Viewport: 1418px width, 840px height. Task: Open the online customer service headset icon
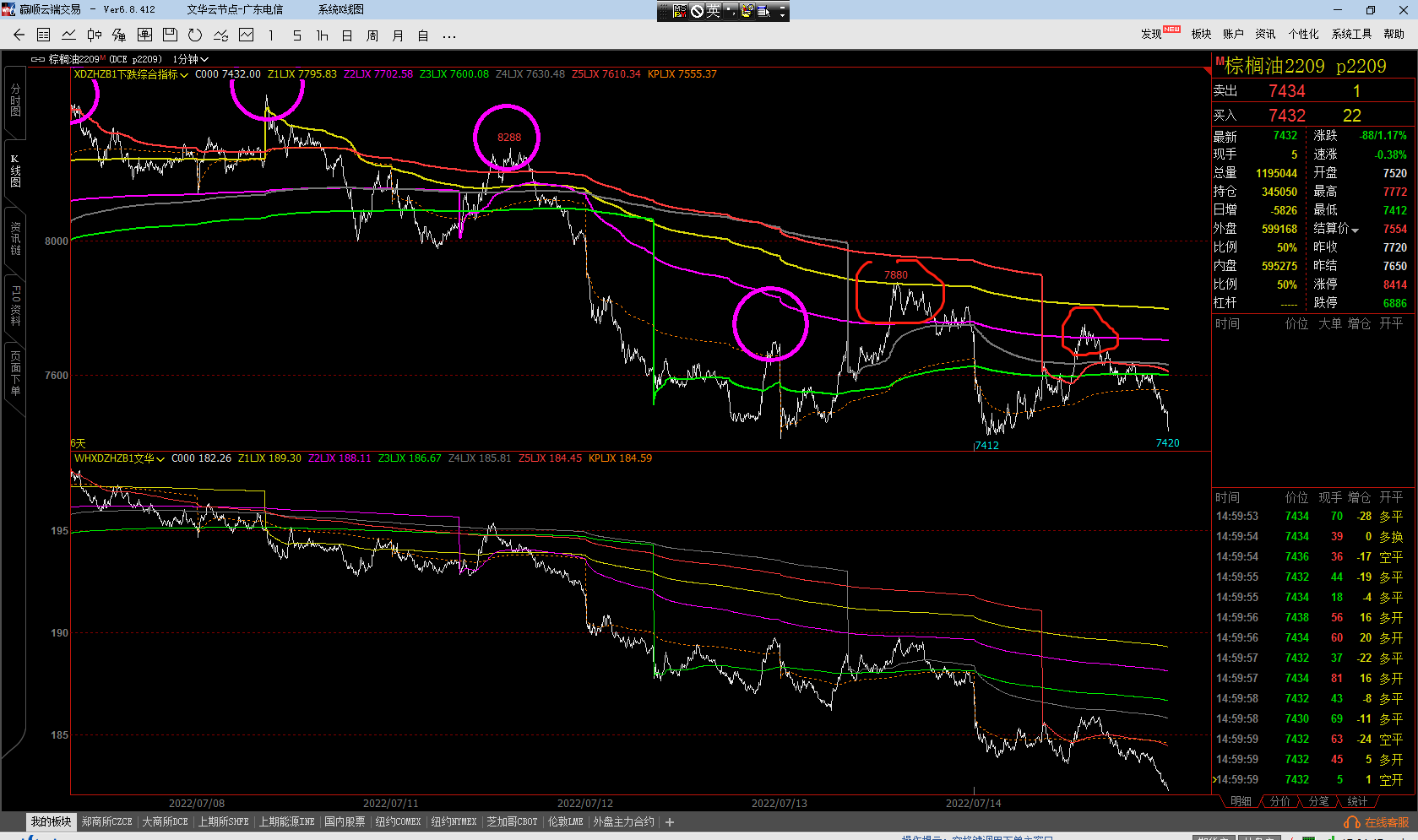coord(1352,822)
